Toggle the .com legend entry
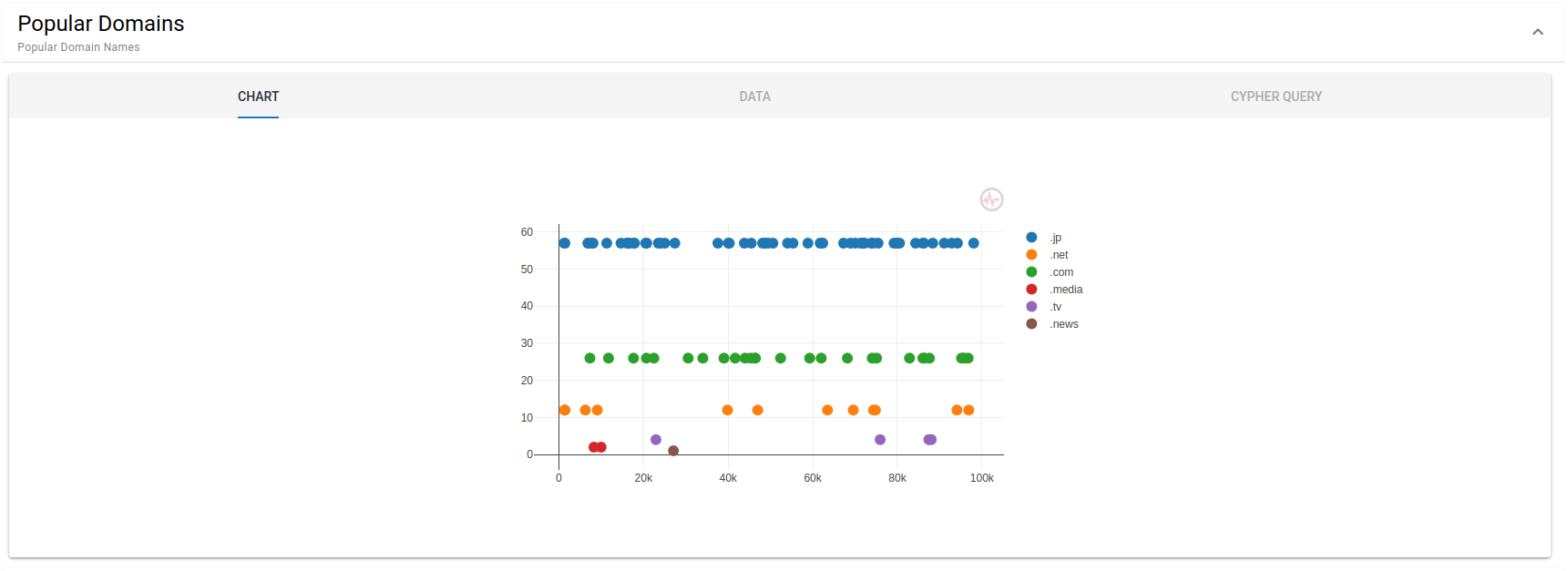Viewport: 1568px width, 571px height. pos(1061,272)
